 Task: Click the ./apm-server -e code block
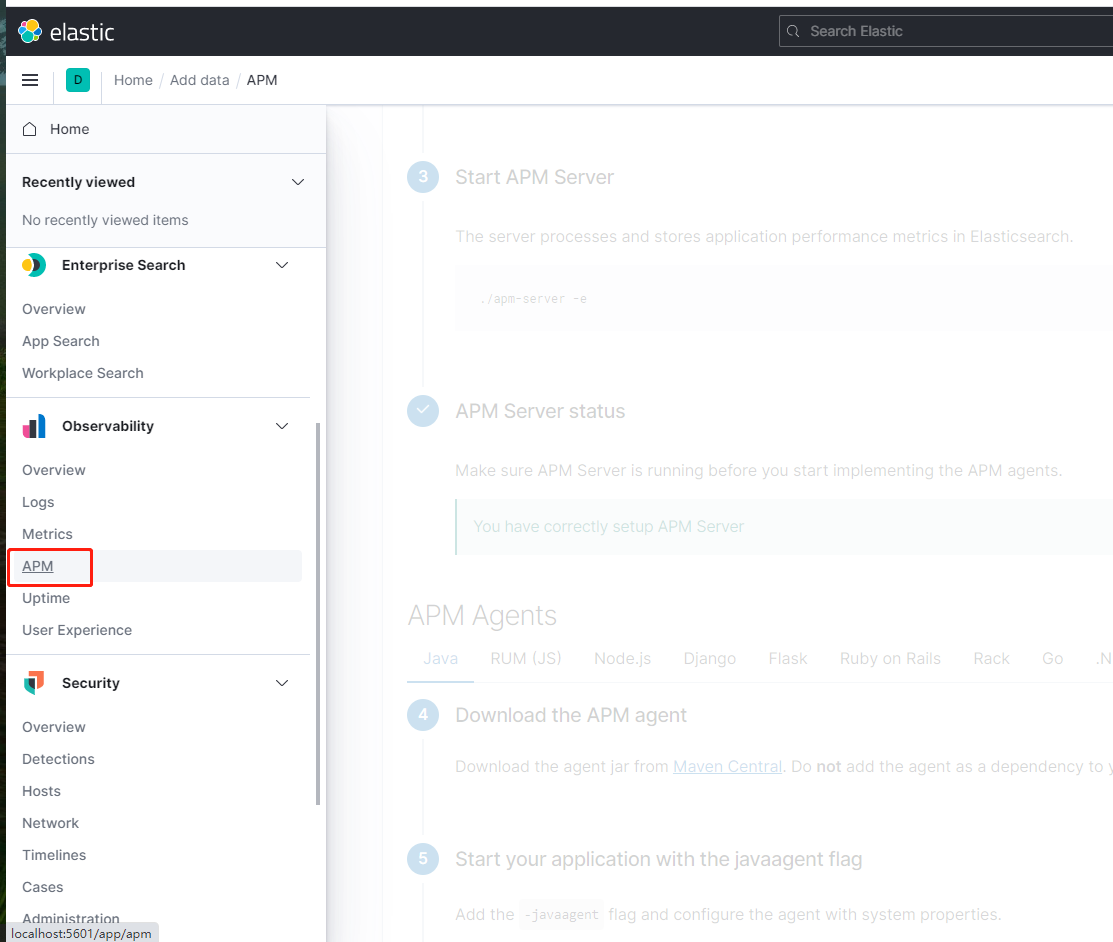pyautogui.click(x=784, y=299)
